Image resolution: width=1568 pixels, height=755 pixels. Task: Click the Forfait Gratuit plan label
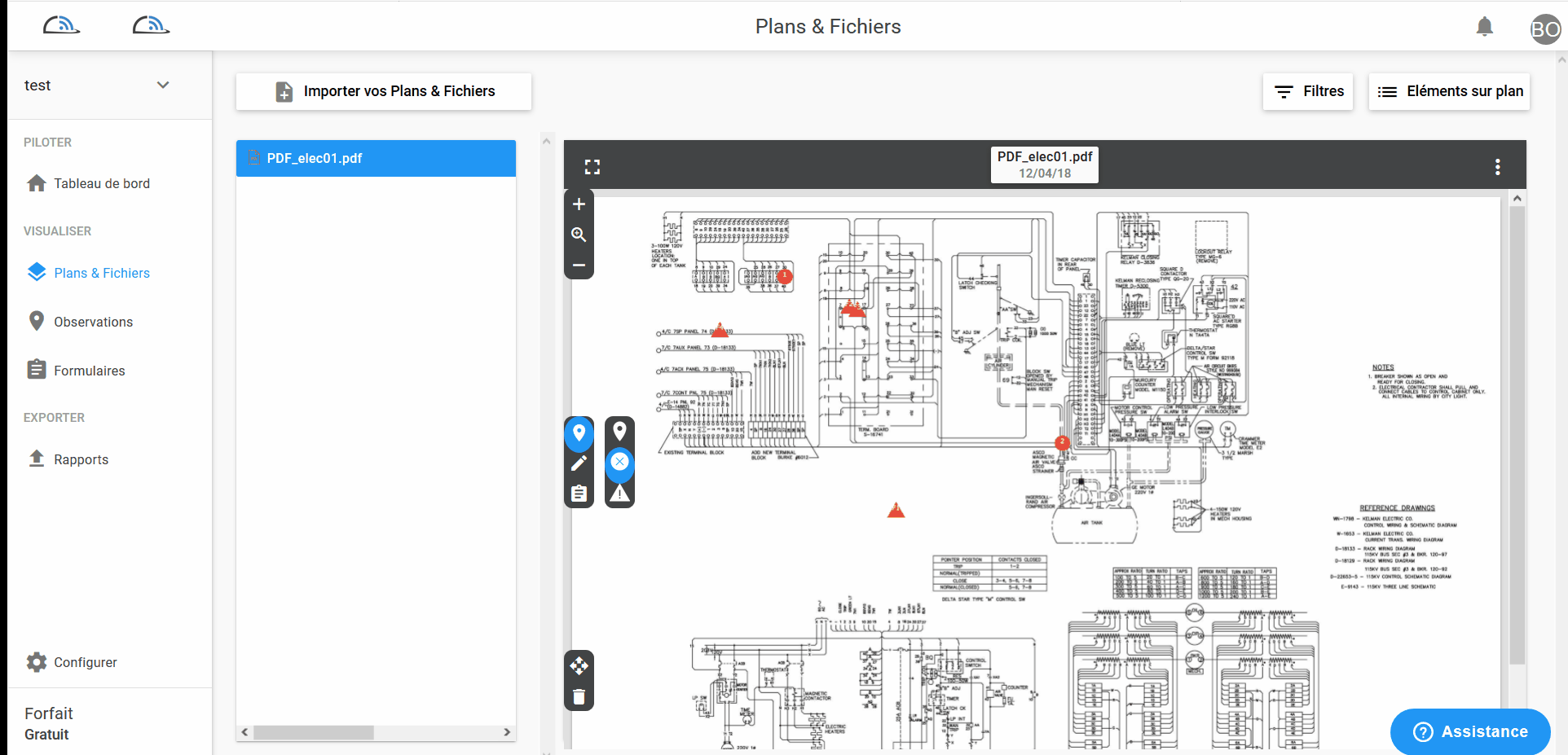click(x=49, y=723)
